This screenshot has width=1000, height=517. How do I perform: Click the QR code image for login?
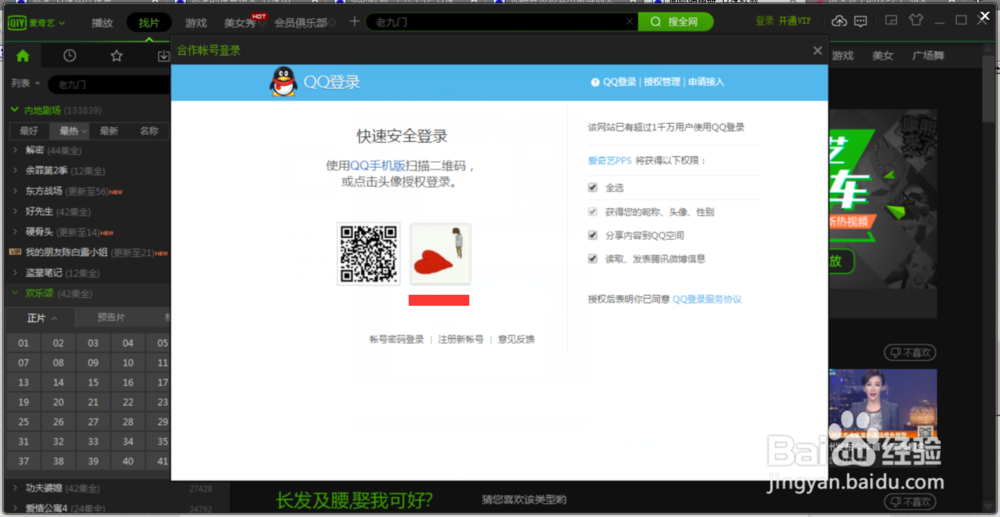[369, 254]
